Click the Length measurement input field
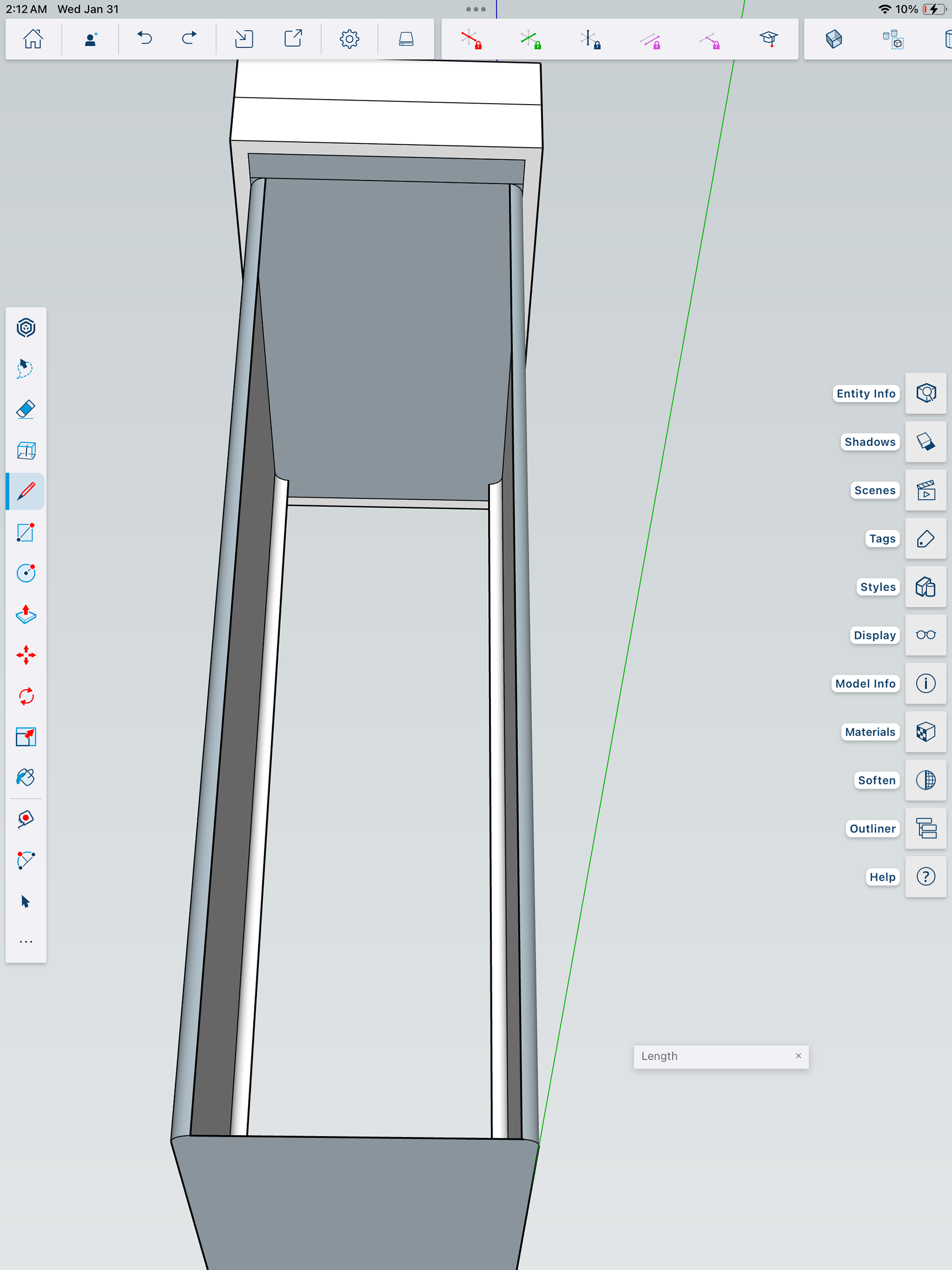Viewport: 952px width, 1270px height. tap(712, 1056)
